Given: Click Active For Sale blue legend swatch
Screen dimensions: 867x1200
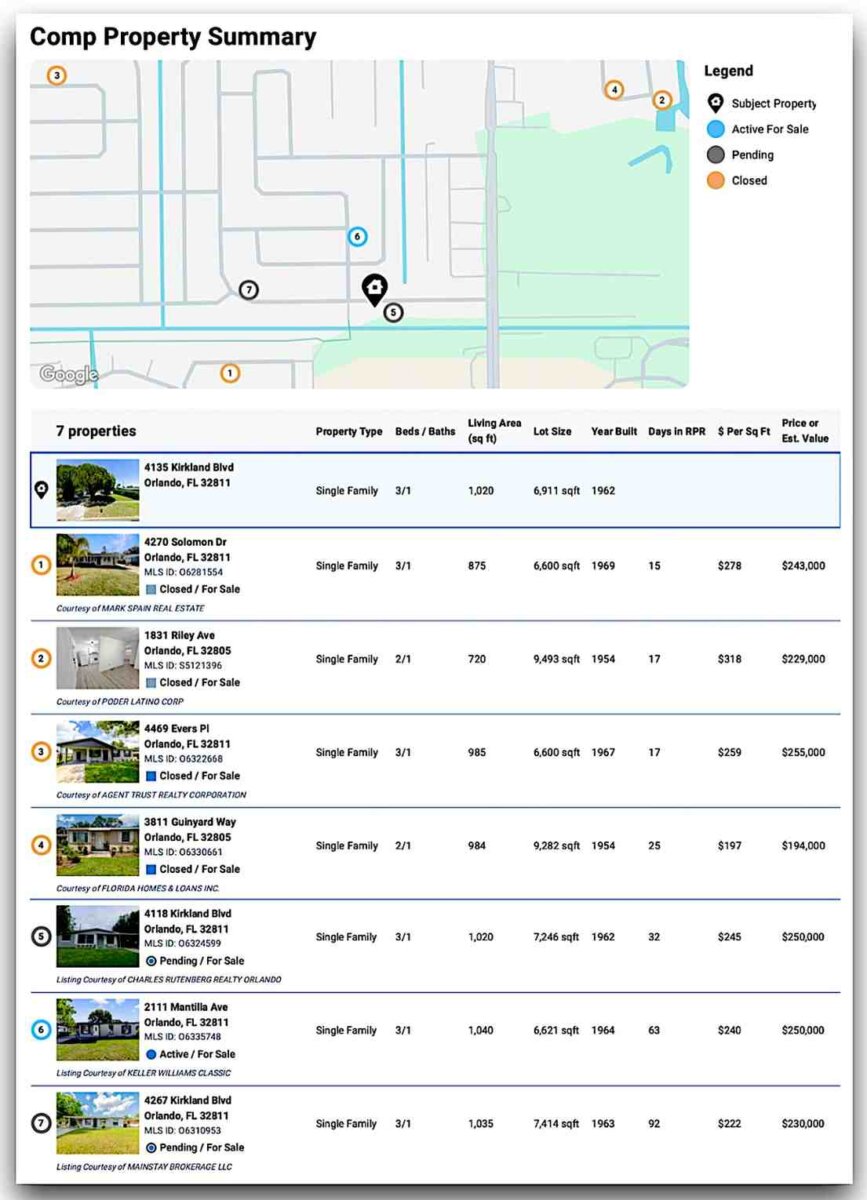Looking at the screenshot, I should click(715, 129).
